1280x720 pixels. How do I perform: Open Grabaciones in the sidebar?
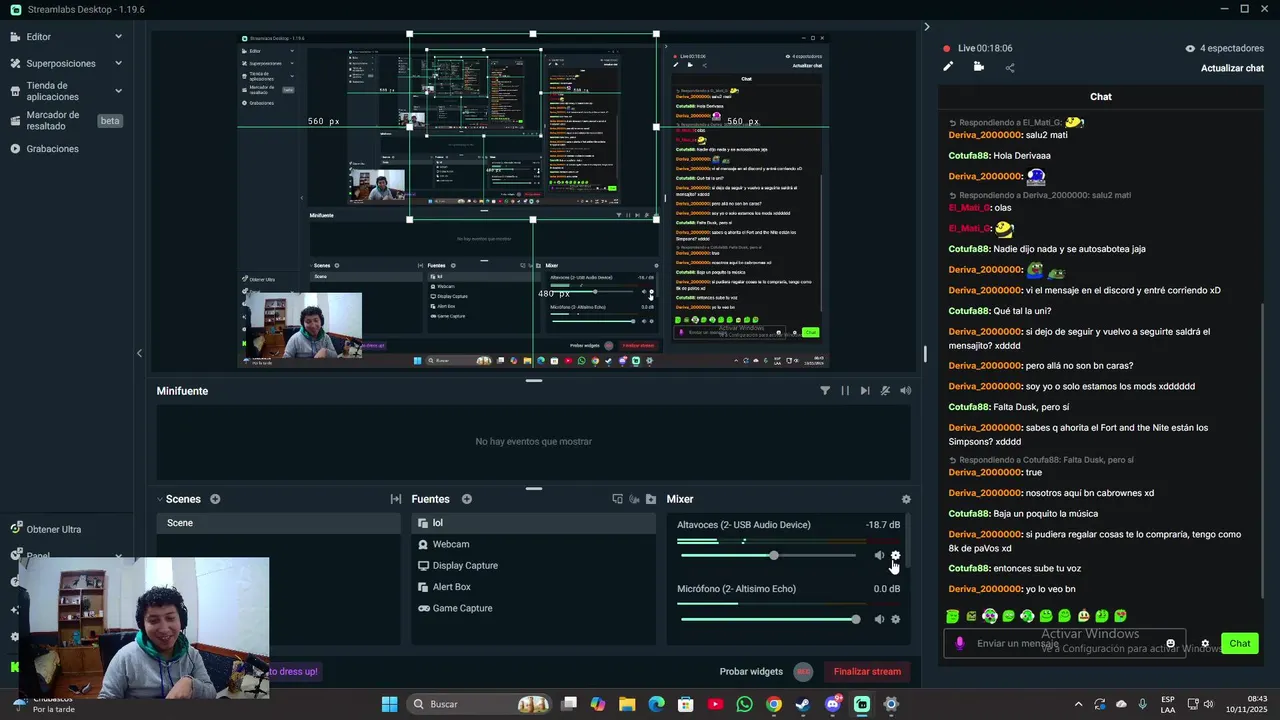[52, 149]
